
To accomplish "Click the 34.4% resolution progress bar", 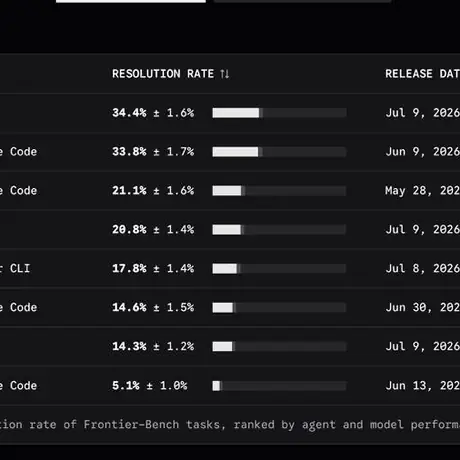I will point(279,113).
